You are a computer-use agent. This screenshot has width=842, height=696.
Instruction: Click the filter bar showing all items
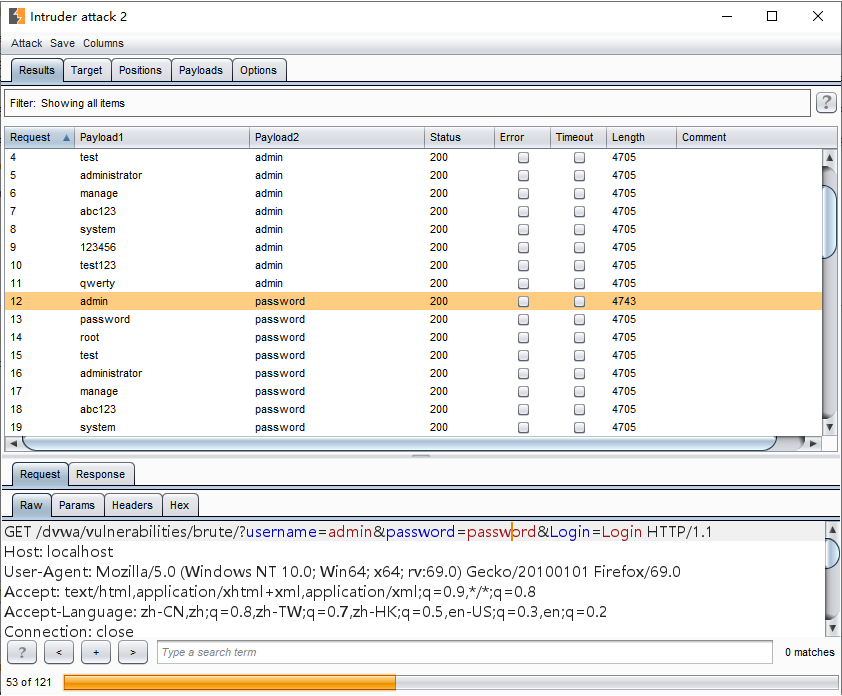[x=407, y=103]
